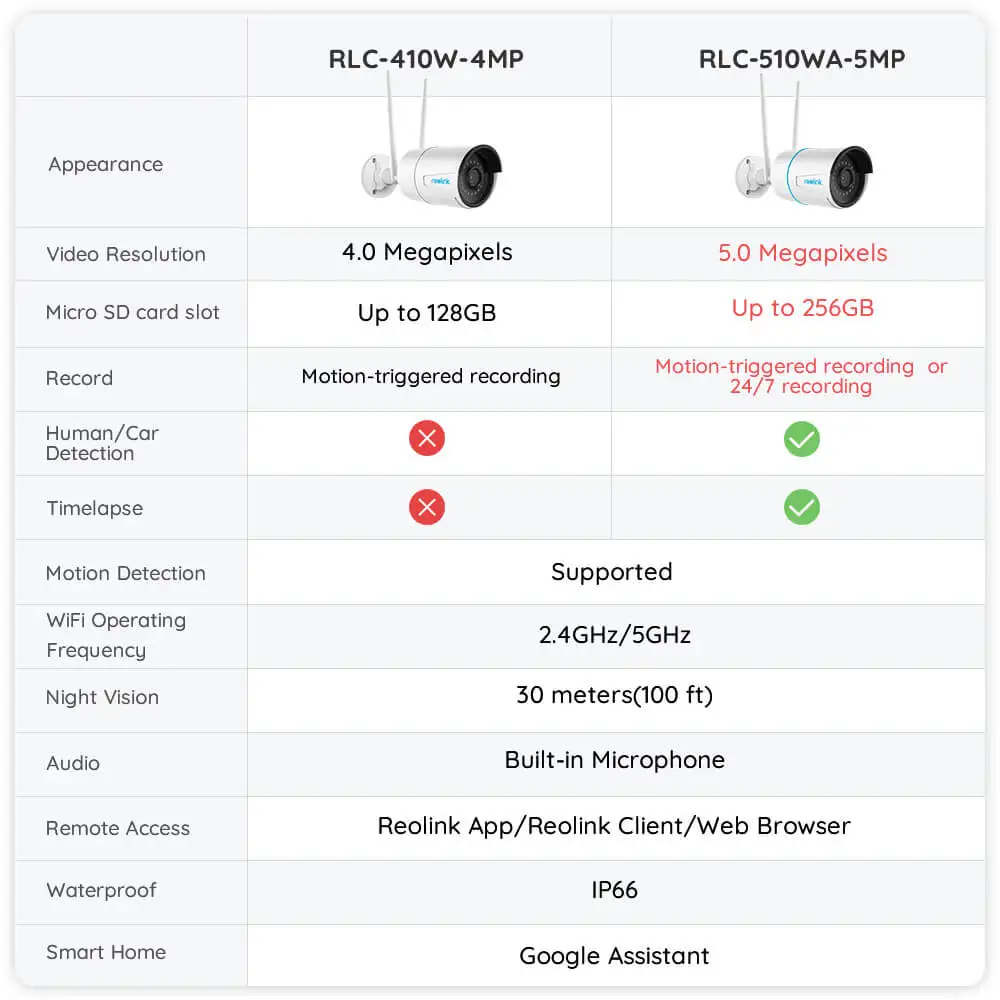Click the red Up to 256GB text

pyautogui.click(x=803, y=308)
